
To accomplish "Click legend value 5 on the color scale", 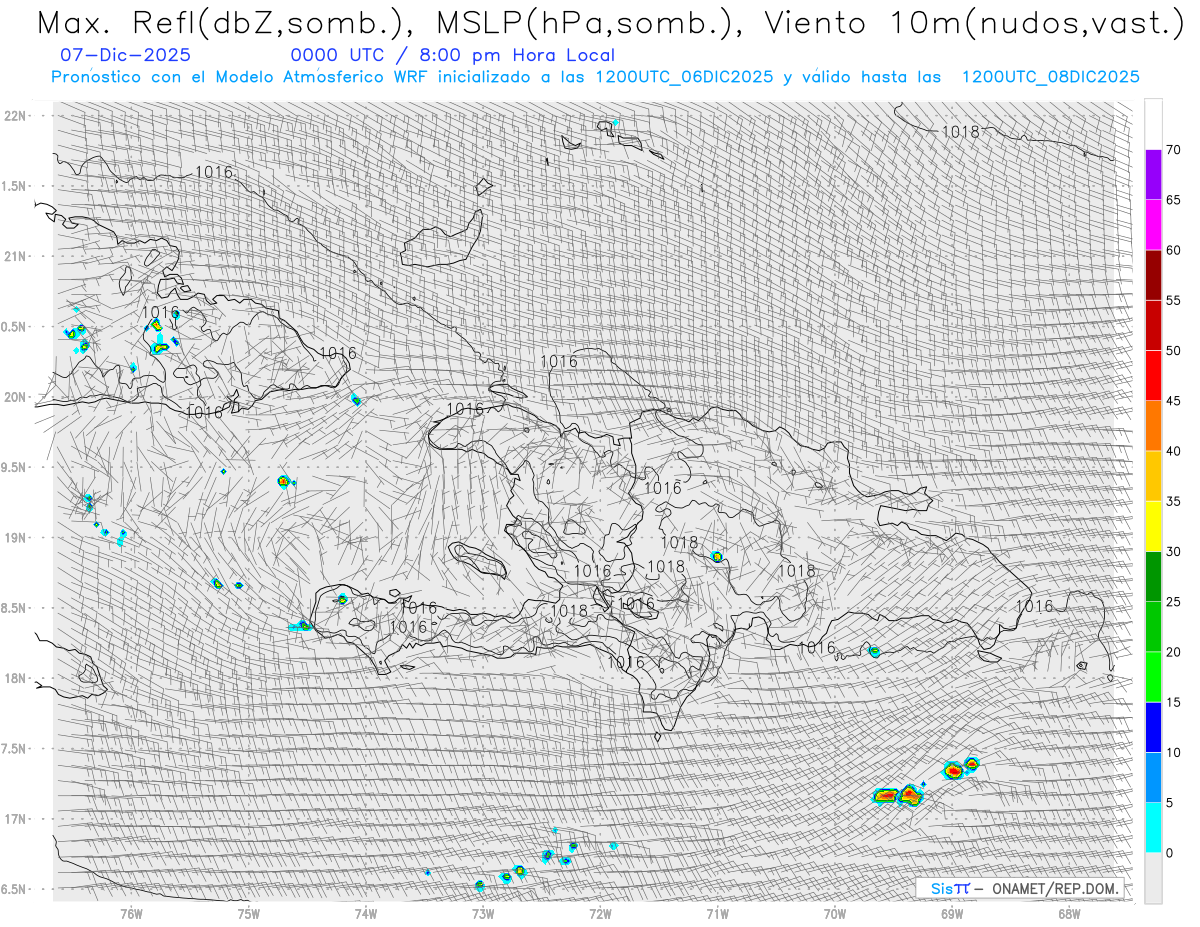I will point(1171,802).
